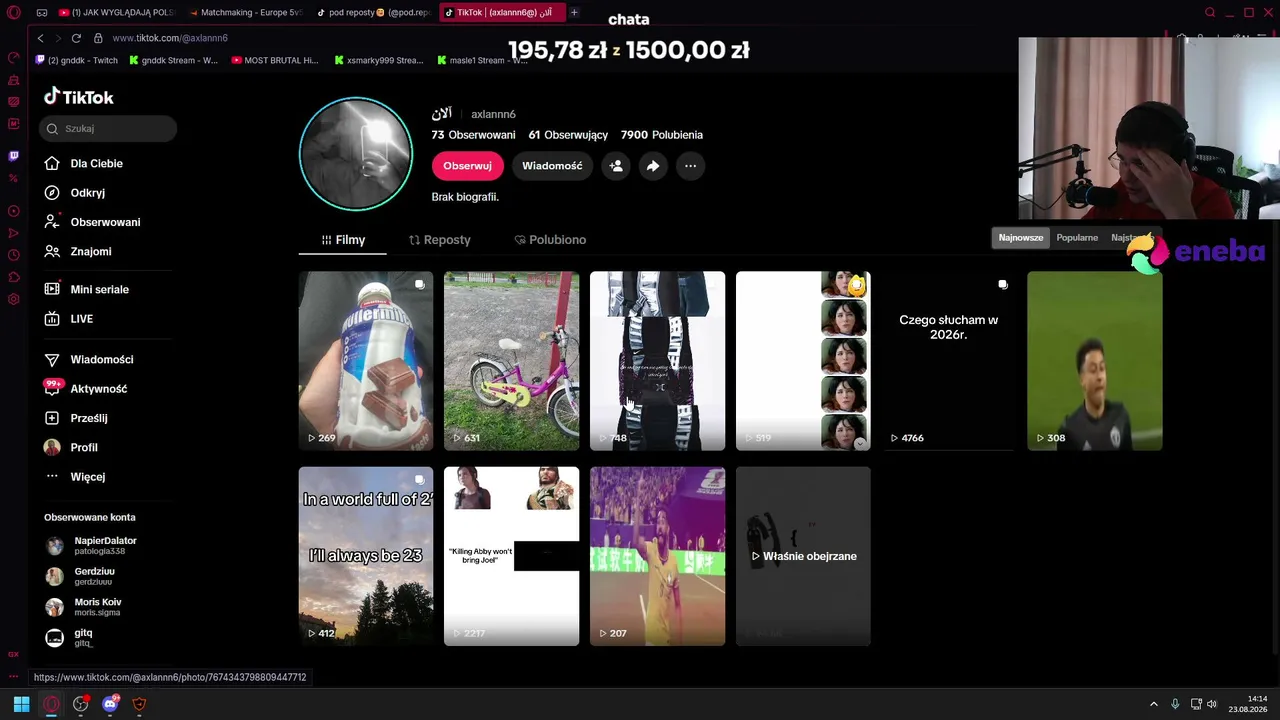Open Obserwowani in the sidebar

tap(105, 222)
